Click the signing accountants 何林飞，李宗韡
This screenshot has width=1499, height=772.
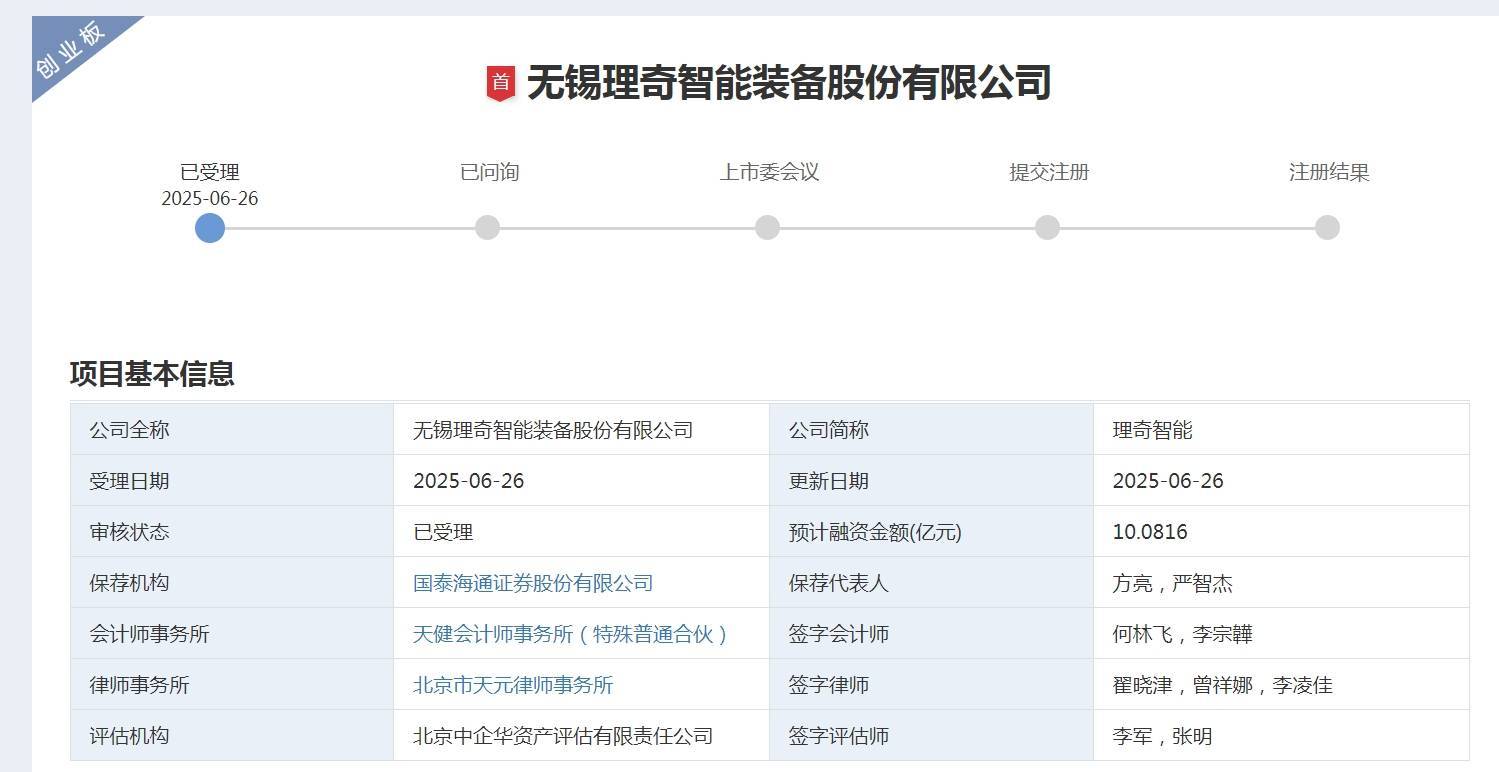(x=1183, y=634)
